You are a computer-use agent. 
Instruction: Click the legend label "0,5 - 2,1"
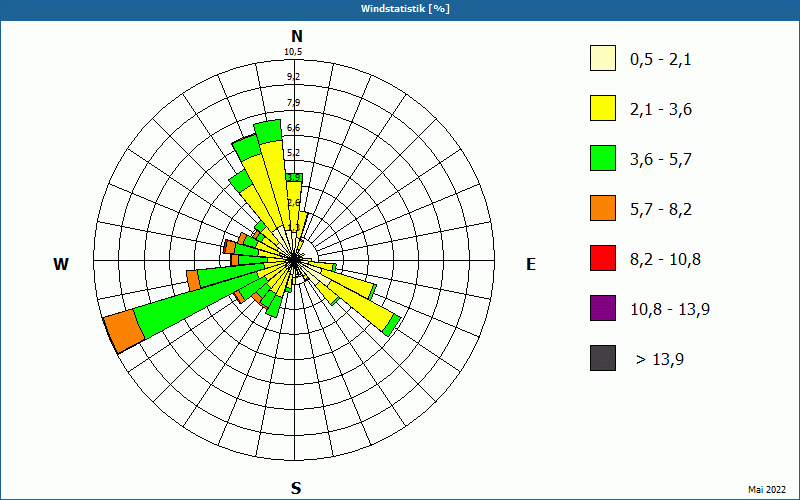[661, 60]
